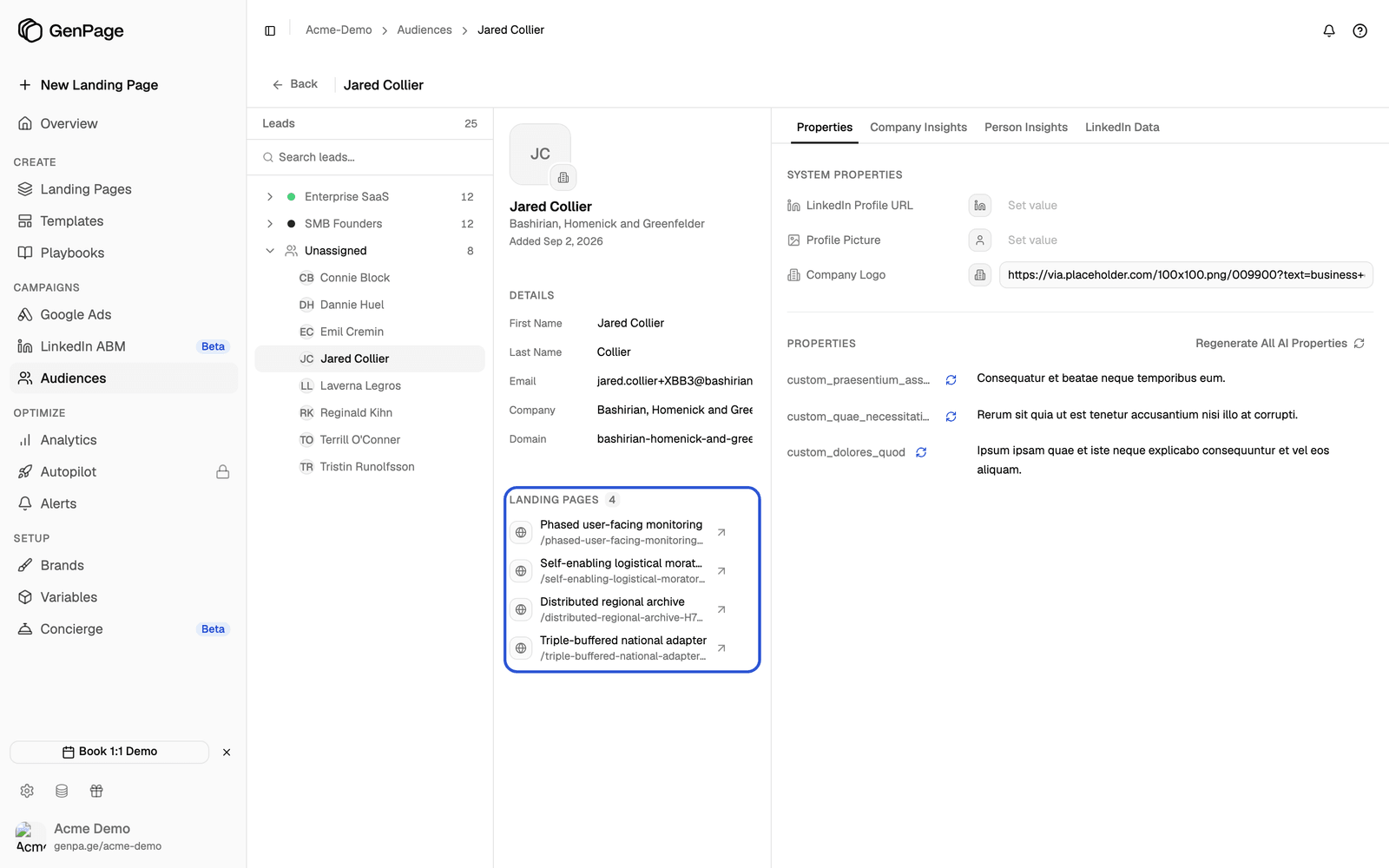Image resolution: width=1389 pixels, height=868 pixels.
Task: Click the company badge on JC avatar
Action: click(x=563, y=177)
